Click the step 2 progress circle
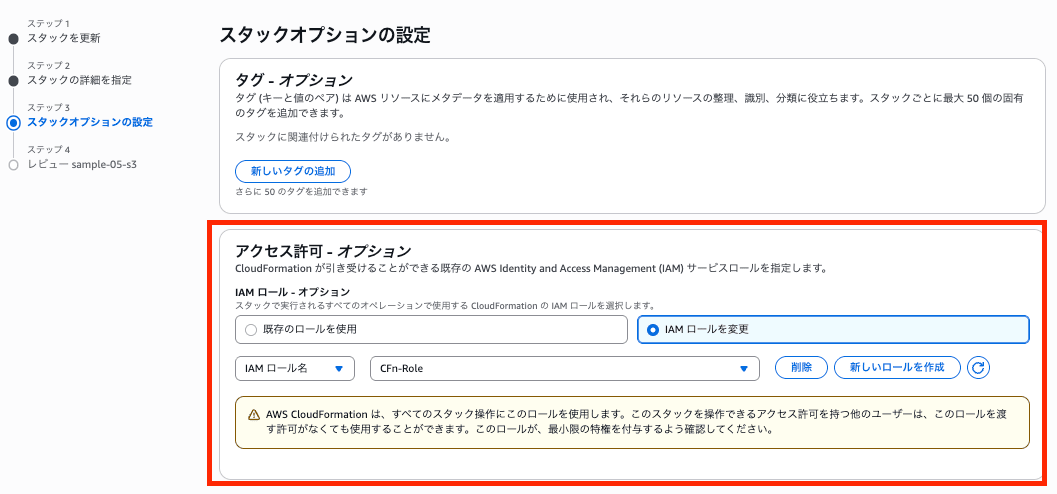The image size is (1057, 494). (x=13, y=81)
